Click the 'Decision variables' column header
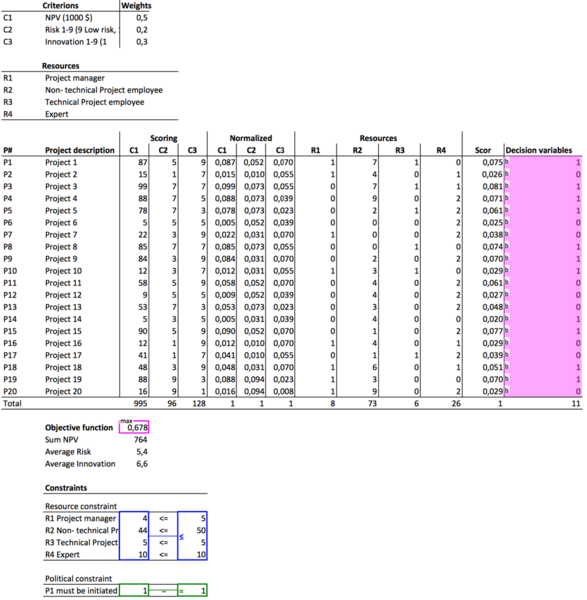 [539, 150]
